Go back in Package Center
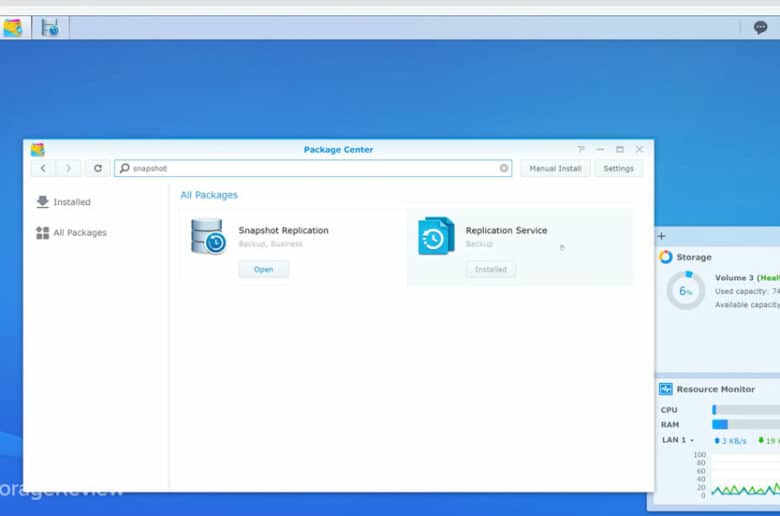 [43, 168]
